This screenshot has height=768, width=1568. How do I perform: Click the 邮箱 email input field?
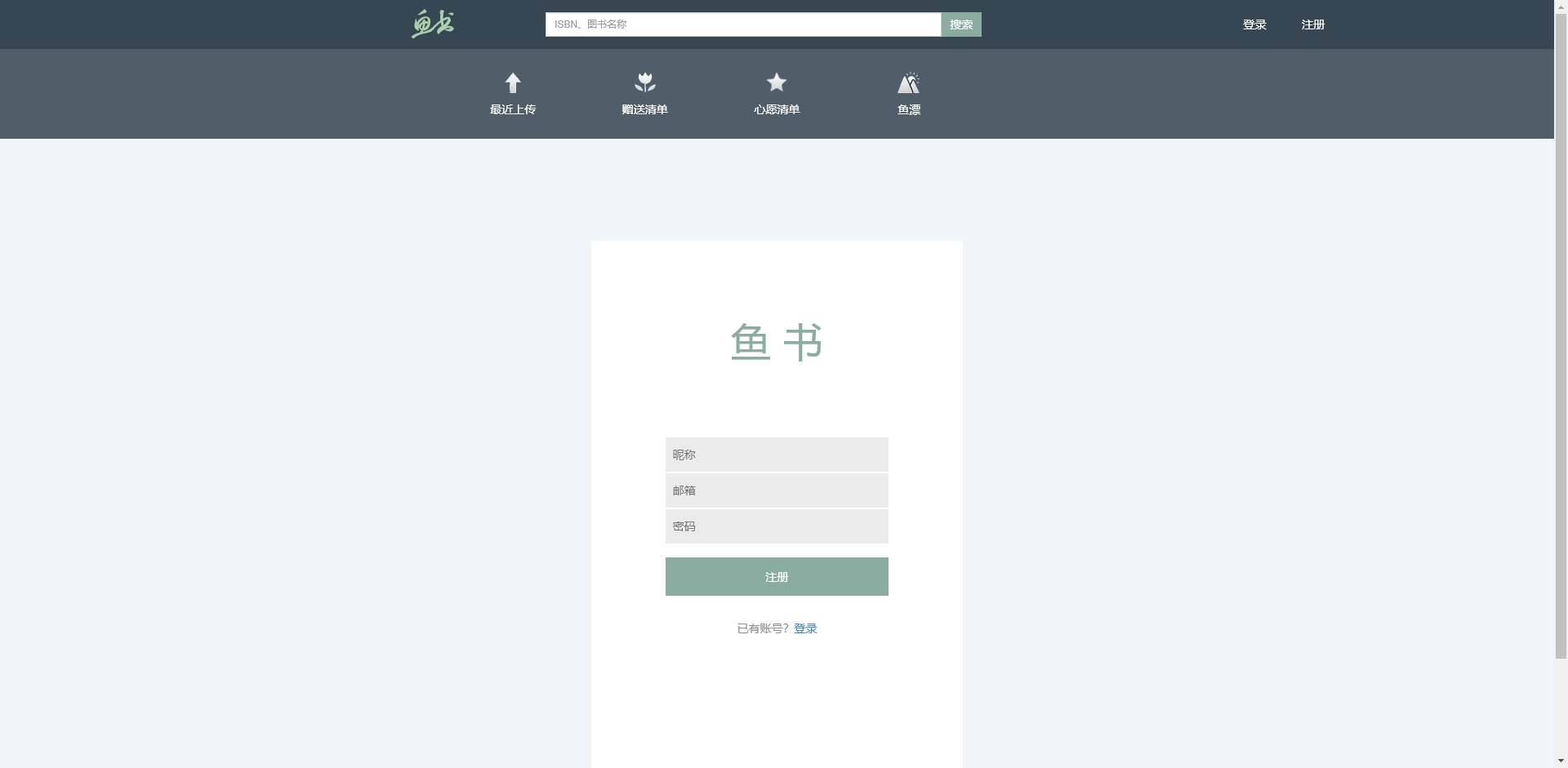click(x=777, y=491)
